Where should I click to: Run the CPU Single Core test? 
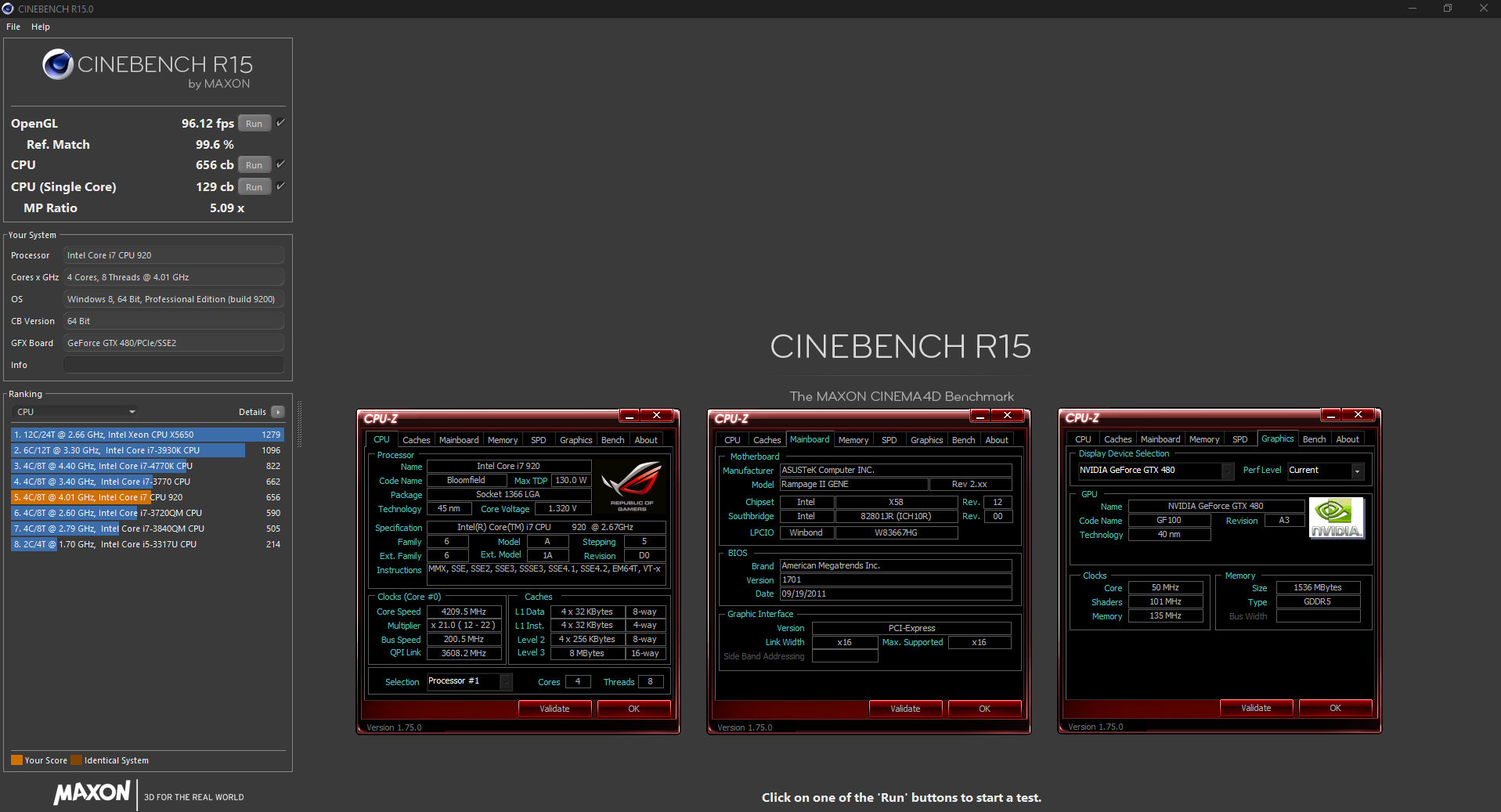point(254,187)
